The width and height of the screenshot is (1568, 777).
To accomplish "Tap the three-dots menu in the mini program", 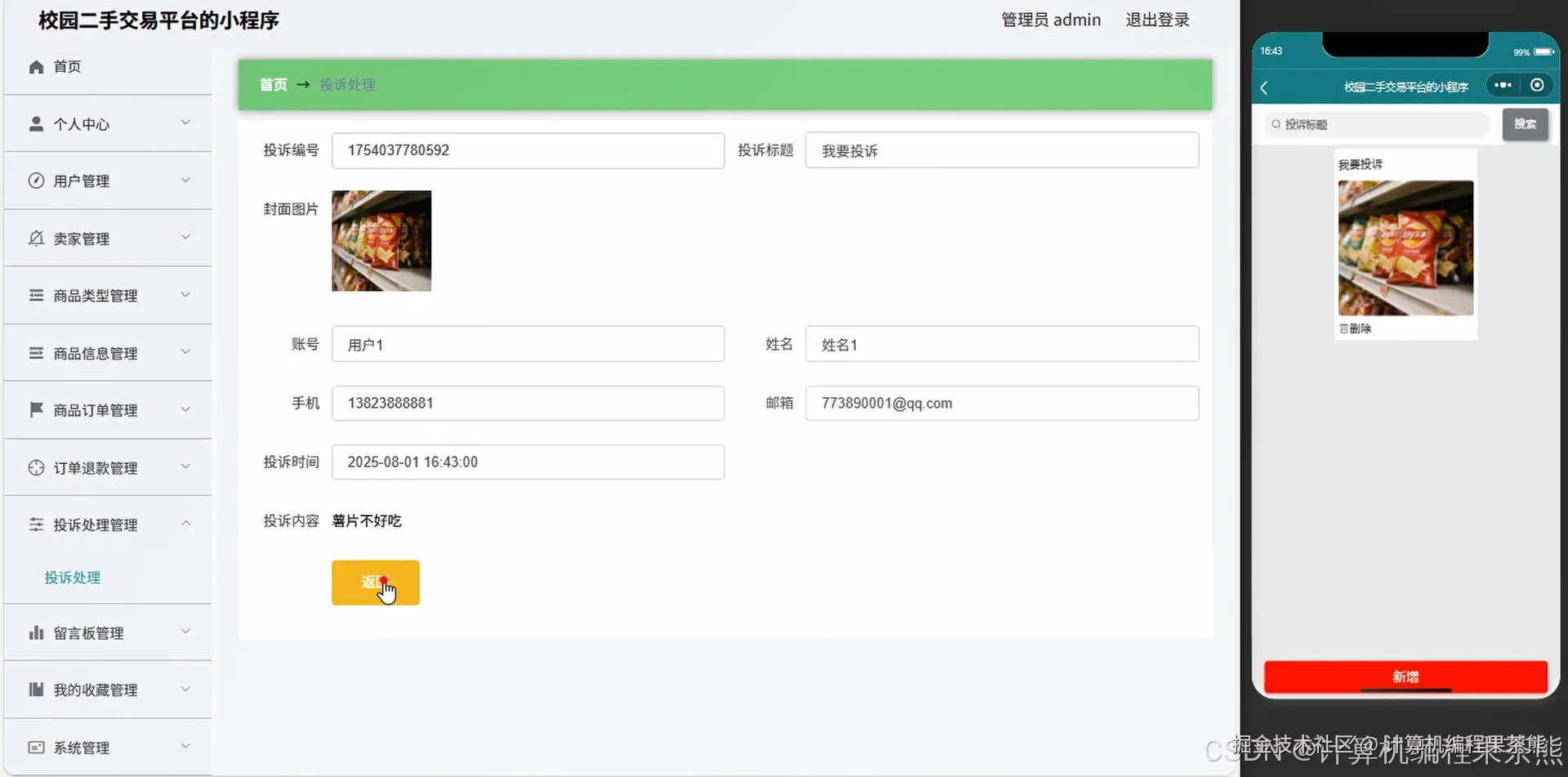I will pos(1503,85).
